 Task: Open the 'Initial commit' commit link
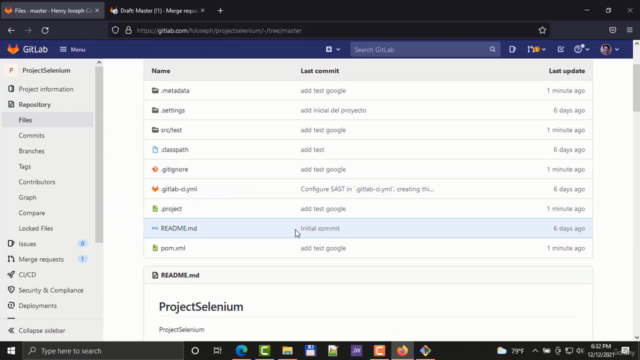pyautogui.click(x=320, y=228)
